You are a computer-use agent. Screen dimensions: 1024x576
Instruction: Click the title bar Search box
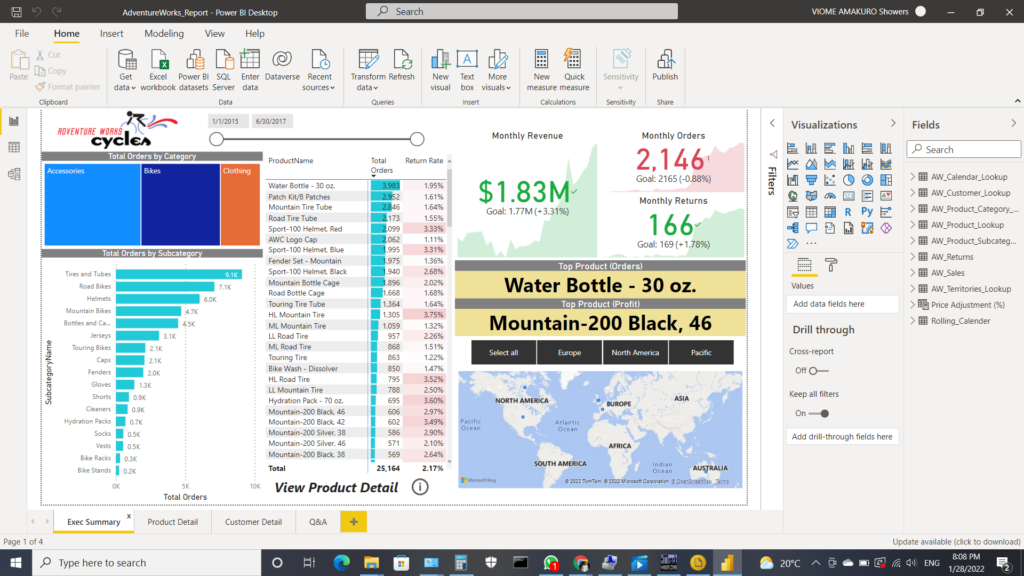(522, 11)
